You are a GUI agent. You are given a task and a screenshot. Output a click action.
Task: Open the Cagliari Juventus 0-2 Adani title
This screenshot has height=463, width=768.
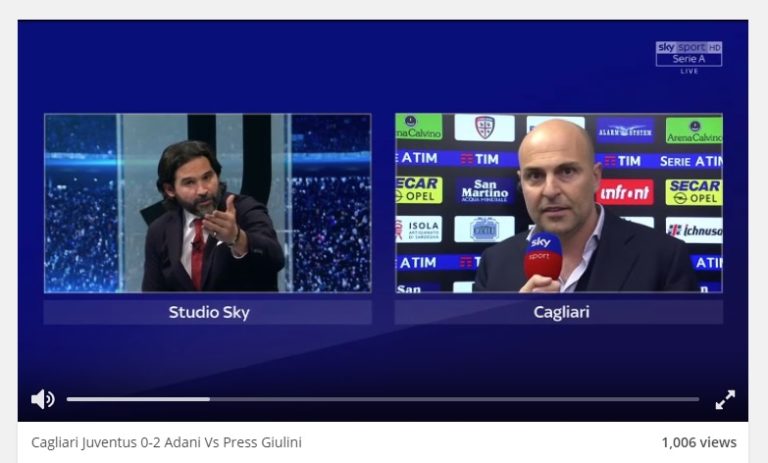click(x=167, y=442)
